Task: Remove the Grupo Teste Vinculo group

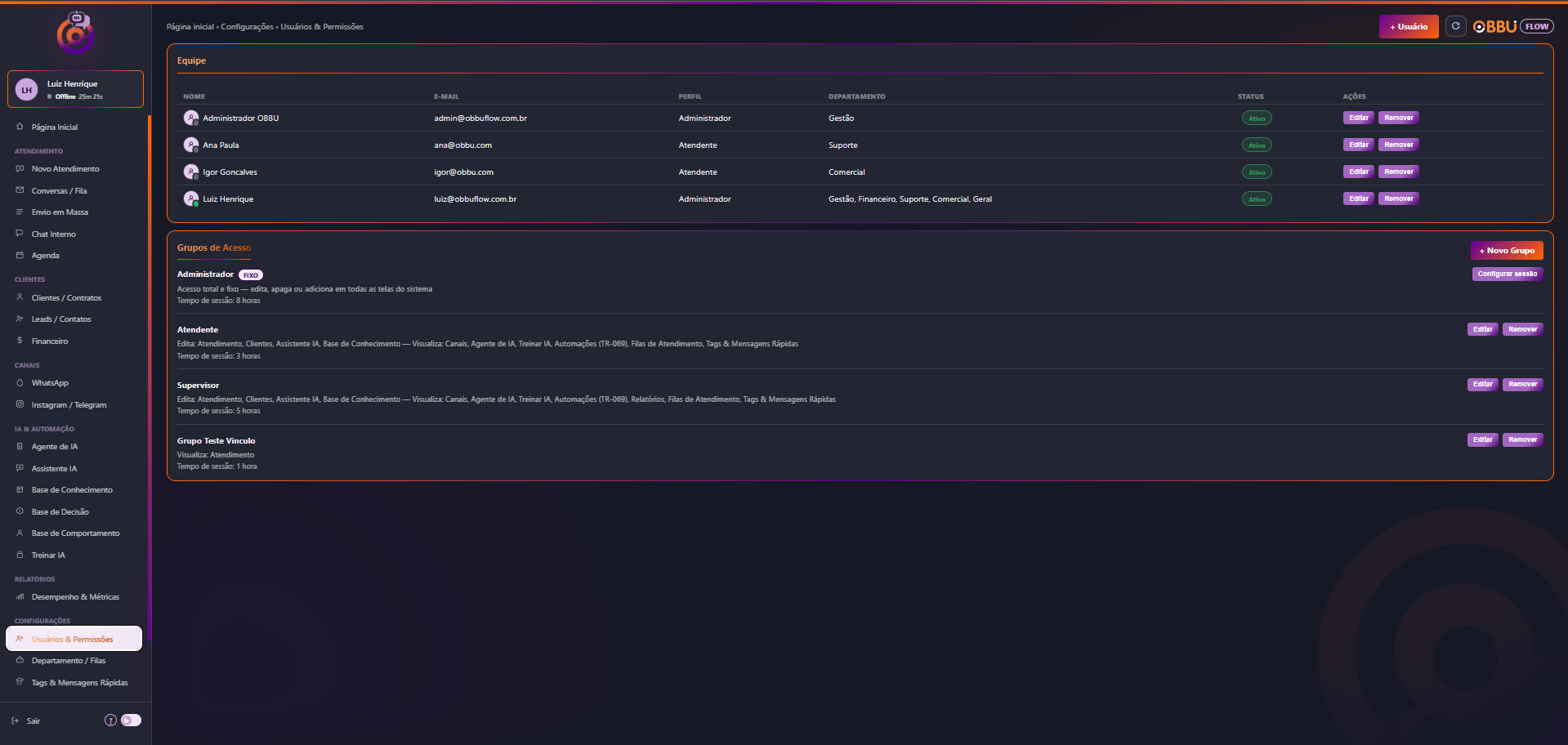Action: pyautogui.click(x=1523, y=439)
